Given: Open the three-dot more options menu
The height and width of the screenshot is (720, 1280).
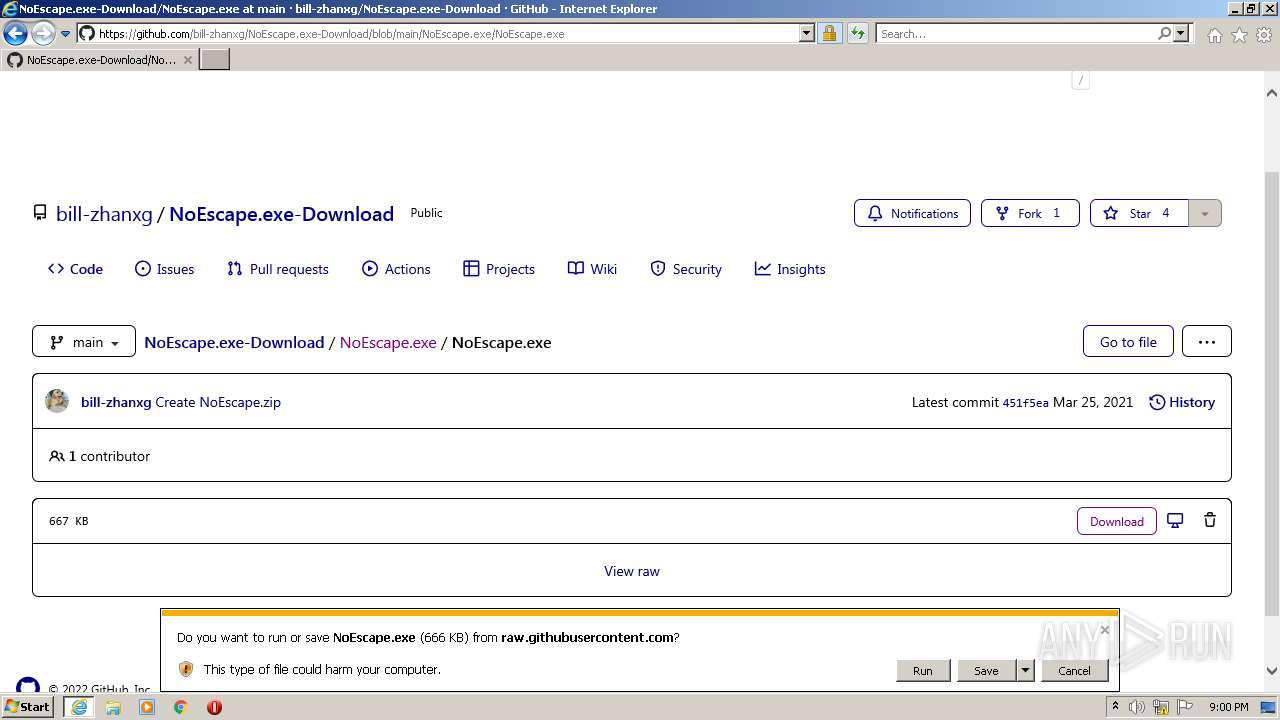Looking at the screenshot, I should tap(1207, 341).
